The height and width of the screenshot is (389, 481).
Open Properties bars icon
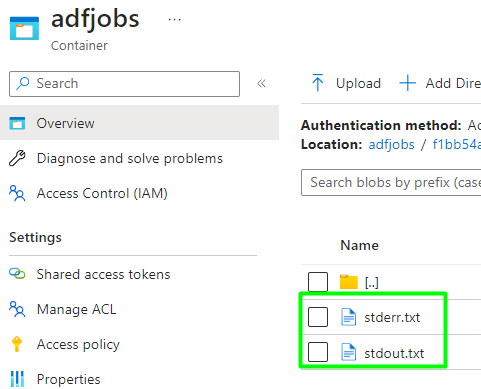coord(17,379)
